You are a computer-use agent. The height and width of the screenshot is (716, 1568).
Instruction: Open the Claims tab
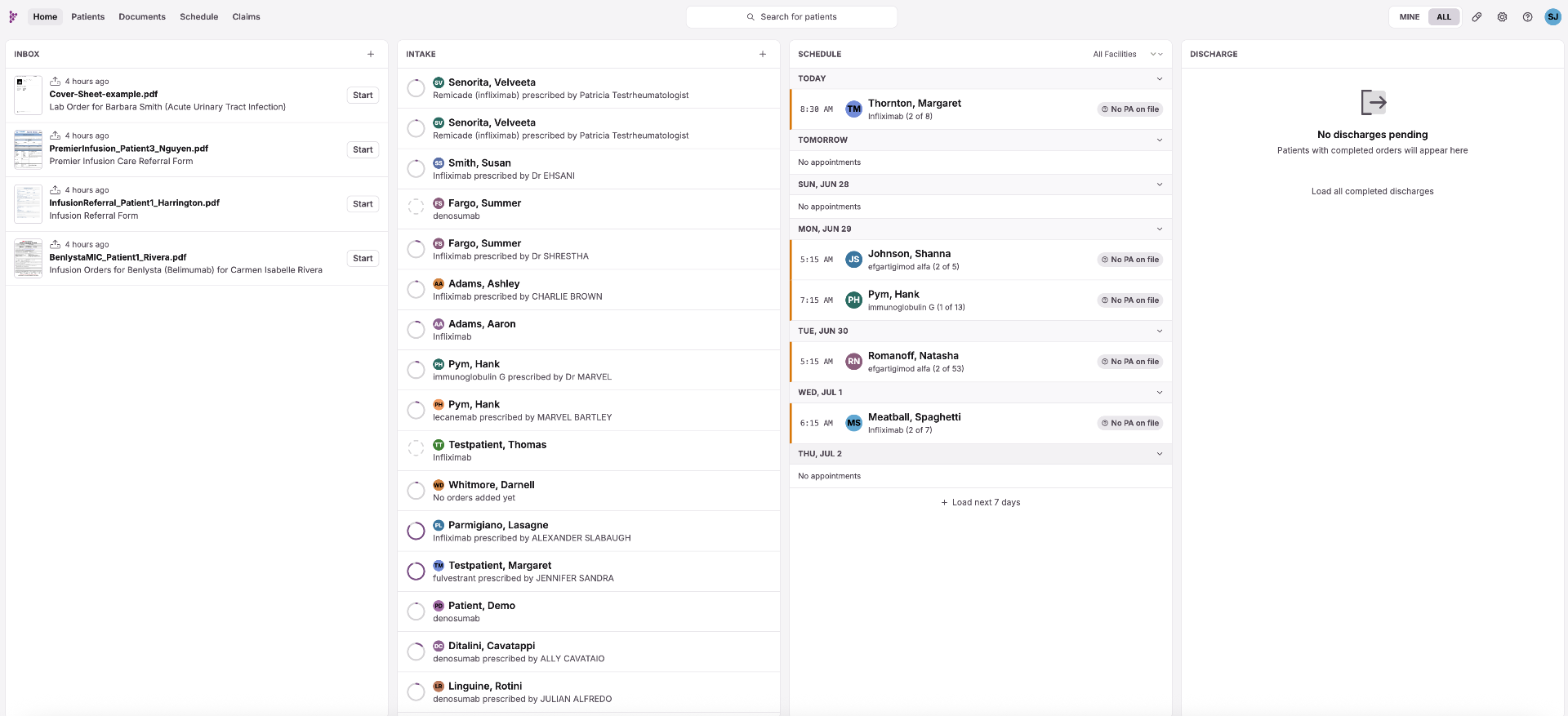(x=246, y=16)
